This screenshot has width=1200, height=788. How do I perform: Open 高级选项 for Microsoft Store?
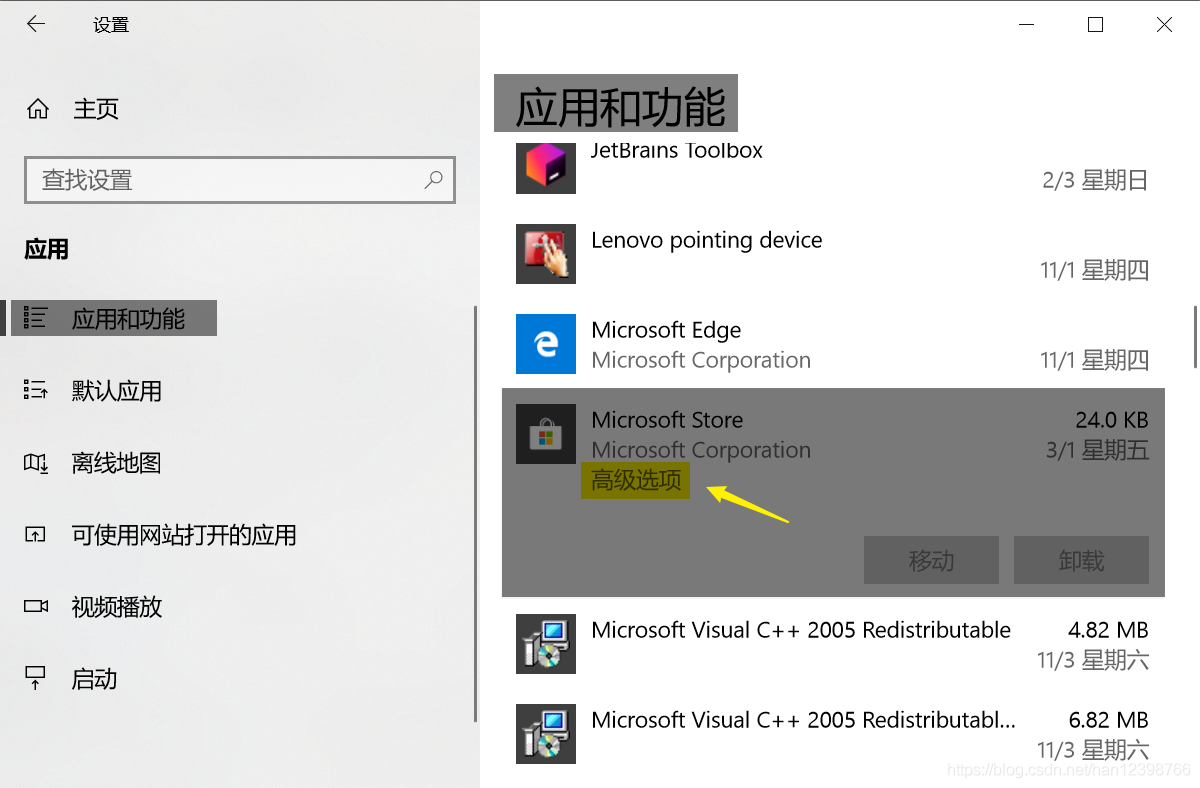coord(636,480)
